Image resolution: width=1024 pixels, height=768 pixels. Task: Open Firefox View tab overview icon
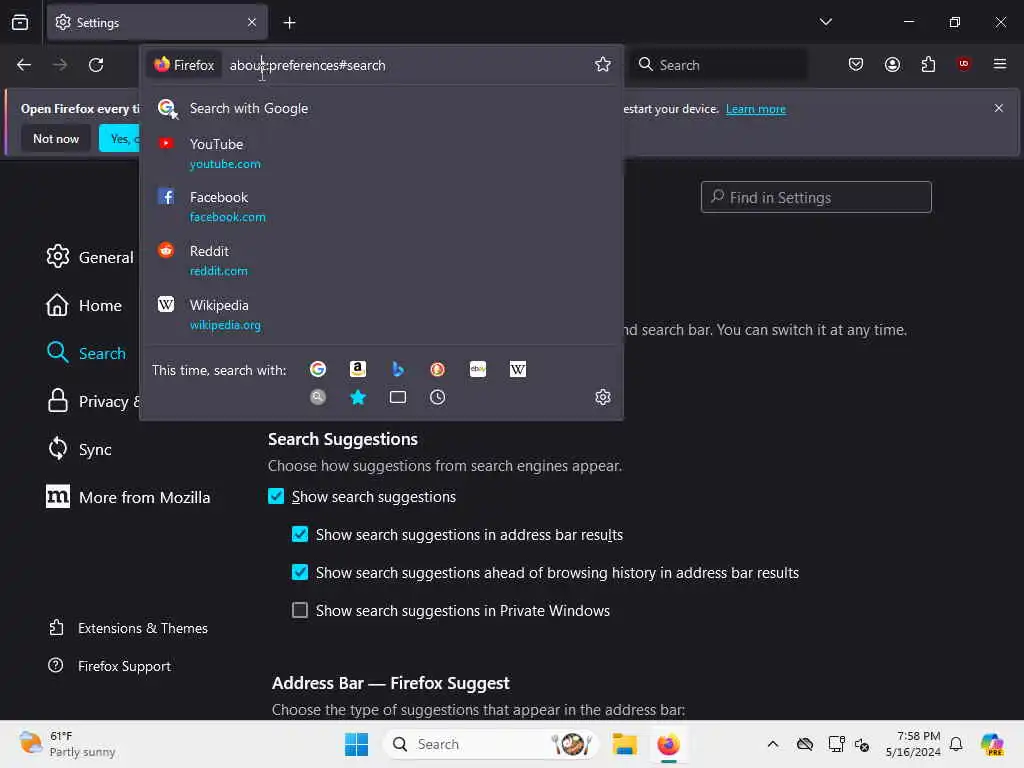[x=20, y=22]
